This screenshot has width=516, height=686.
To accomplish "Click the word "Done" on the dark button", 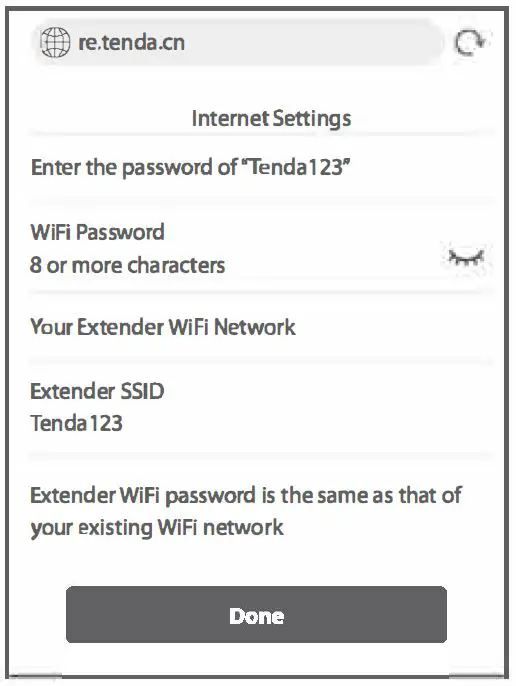I will point(256,616).
